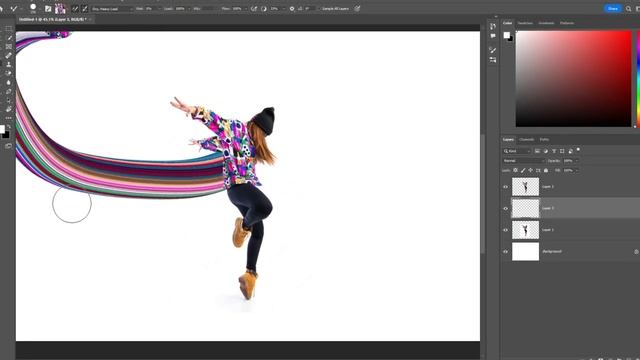Swap foreground and background colors

[9, 127]
